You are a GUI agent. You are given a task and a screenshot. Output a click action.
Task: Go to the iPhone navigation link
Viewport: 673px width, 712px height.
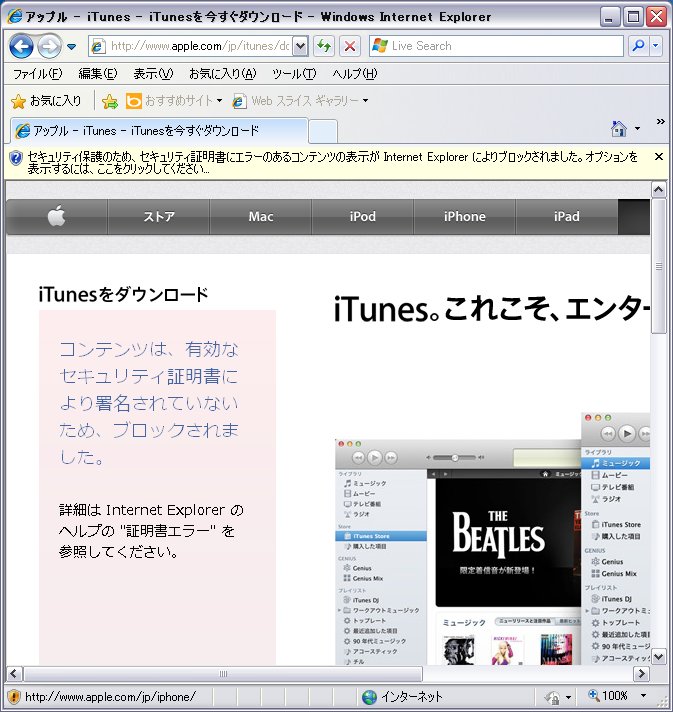[x=465, y=217]
